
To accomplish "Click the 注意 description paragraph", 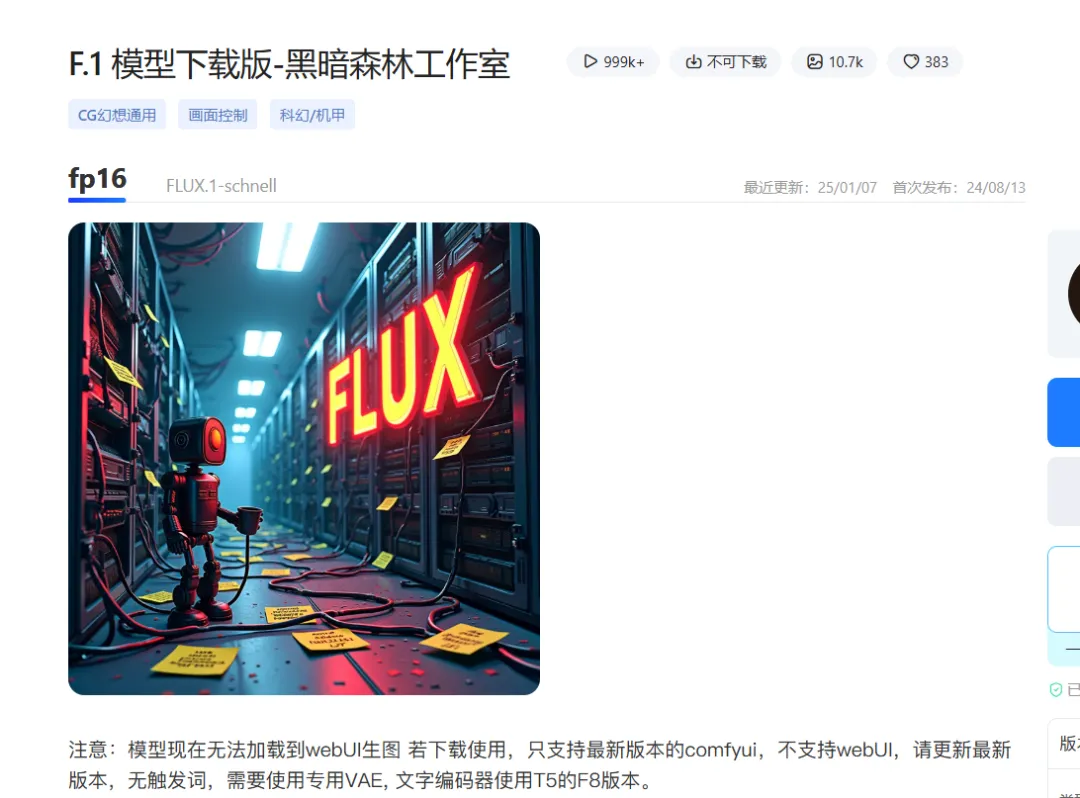I will click(x=539, y=764).
